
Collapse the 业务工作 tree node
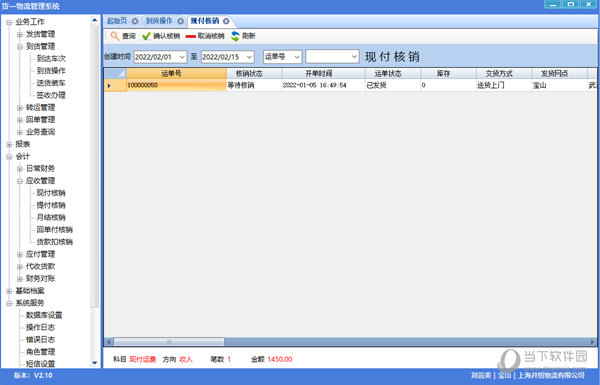9,22
